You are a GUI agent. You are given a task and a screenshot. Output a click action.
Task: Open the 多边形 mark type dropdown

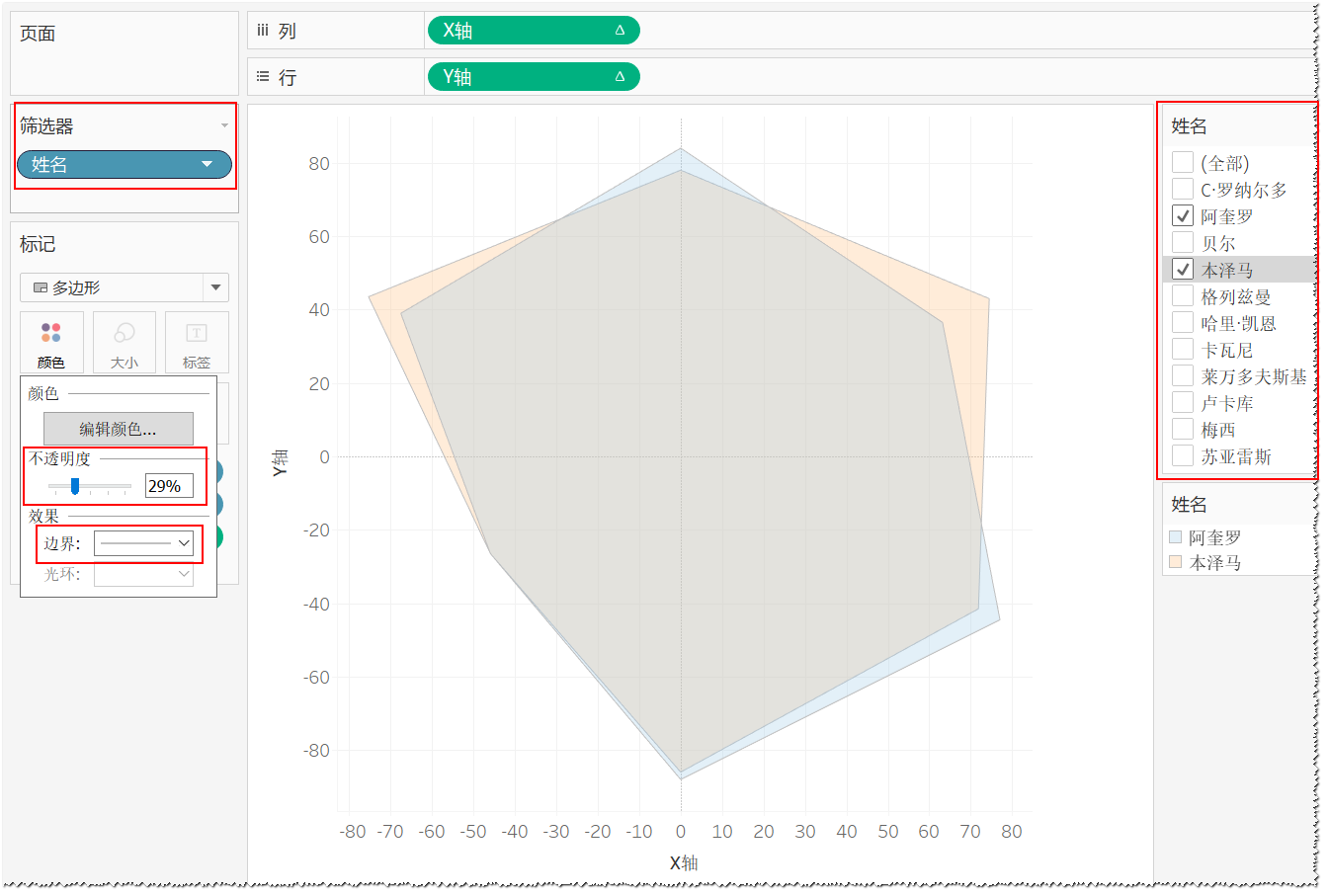124,287
